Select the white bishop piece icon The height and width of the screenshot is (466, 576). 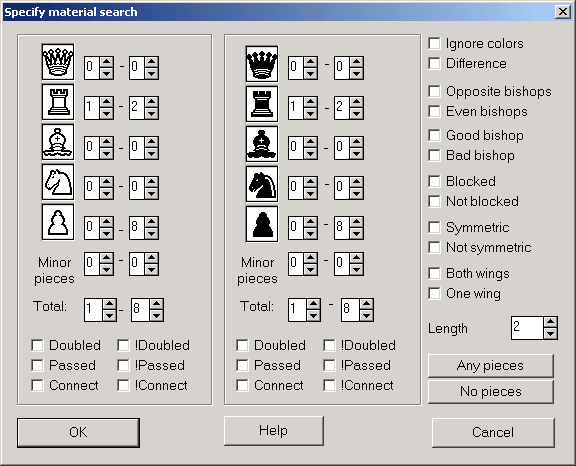(58, 142)
